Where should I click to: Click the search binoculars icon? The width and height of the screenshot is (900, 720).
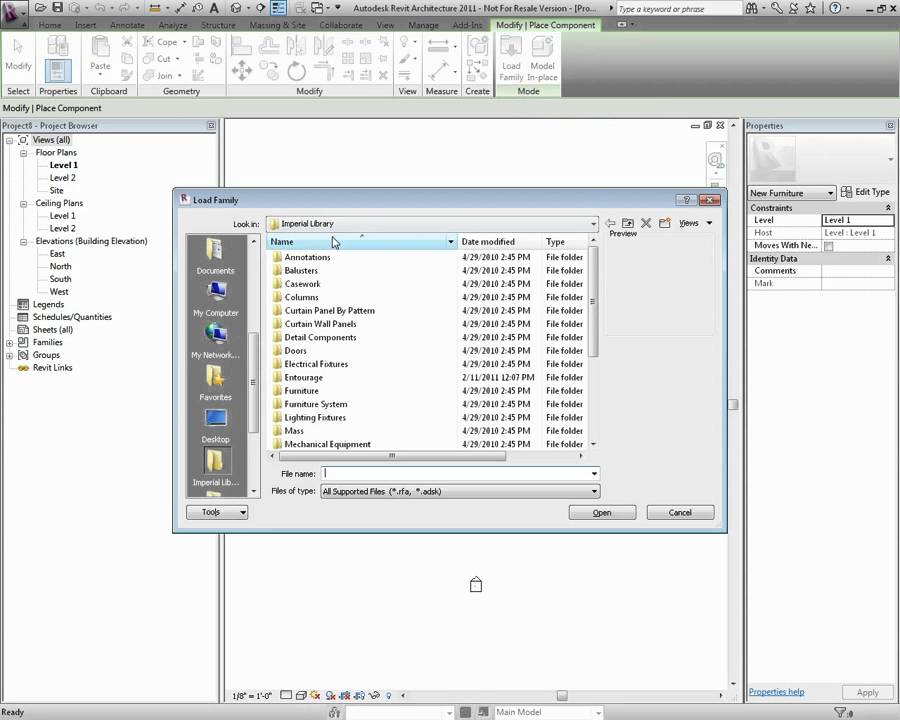[x=751, y=8]
